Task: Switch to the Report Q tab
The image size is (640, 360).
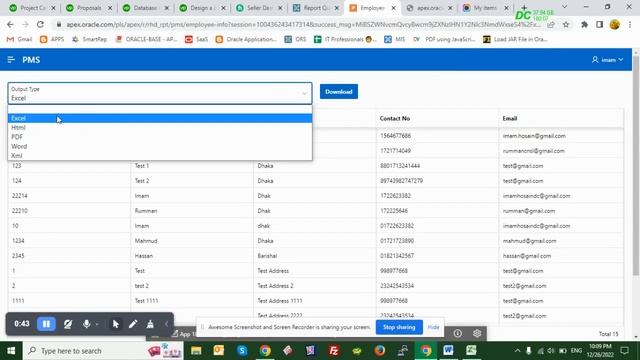Action: (x=316, y=8)
